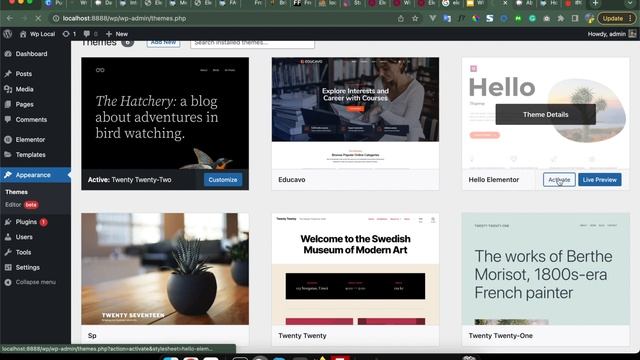Viewport: 640px width, 360px height.
Task: Open the Media library menu
Action: click(x=24, y=89)
